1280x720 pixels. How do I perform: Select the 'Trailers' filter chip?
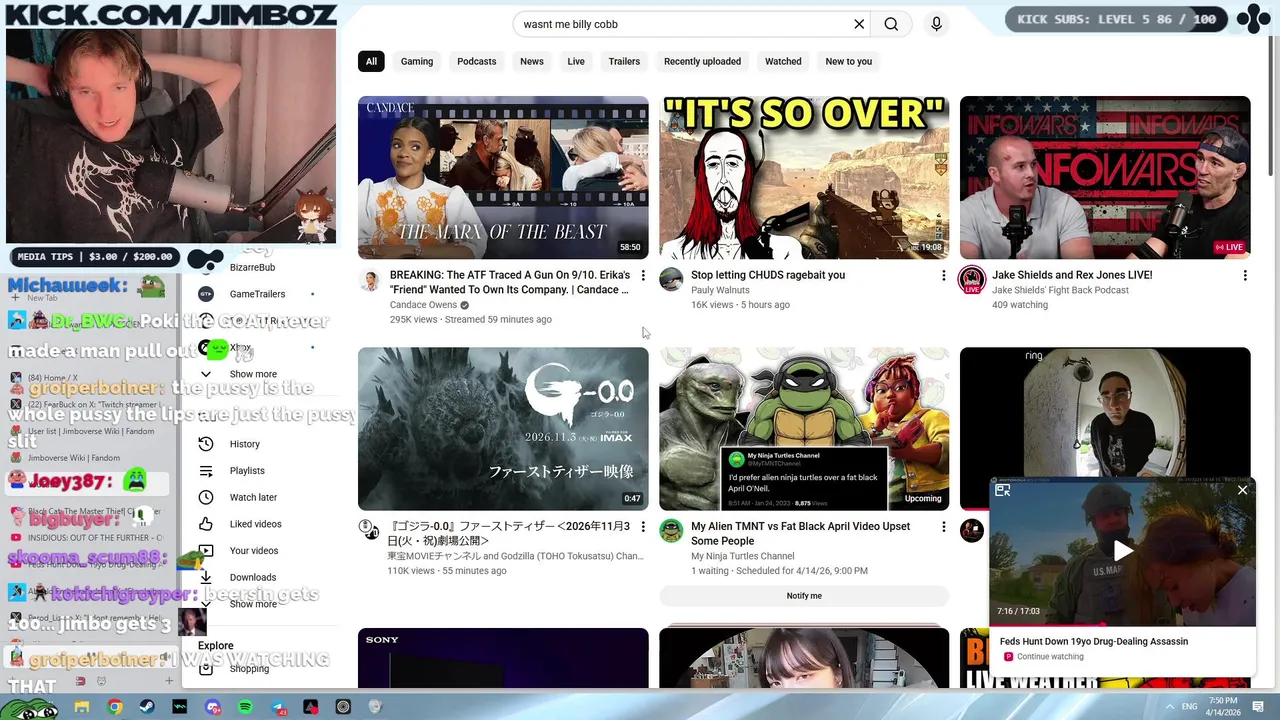(624, 61)
